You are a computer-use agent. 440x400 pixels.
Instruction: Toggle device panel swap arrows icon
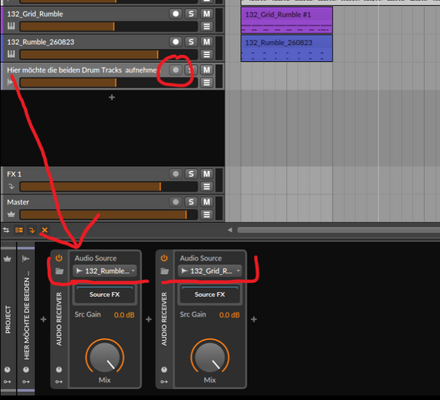point(6,230)
